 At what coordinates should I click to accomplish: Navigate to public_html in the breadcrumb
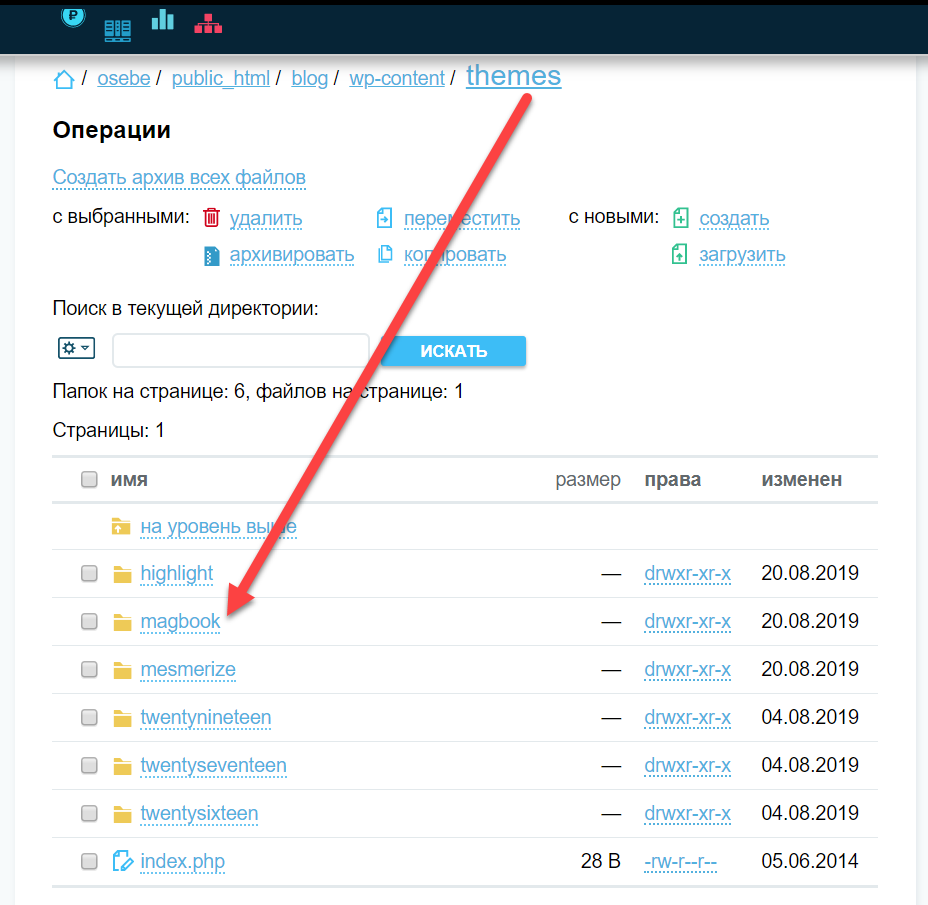click(221, 79)
